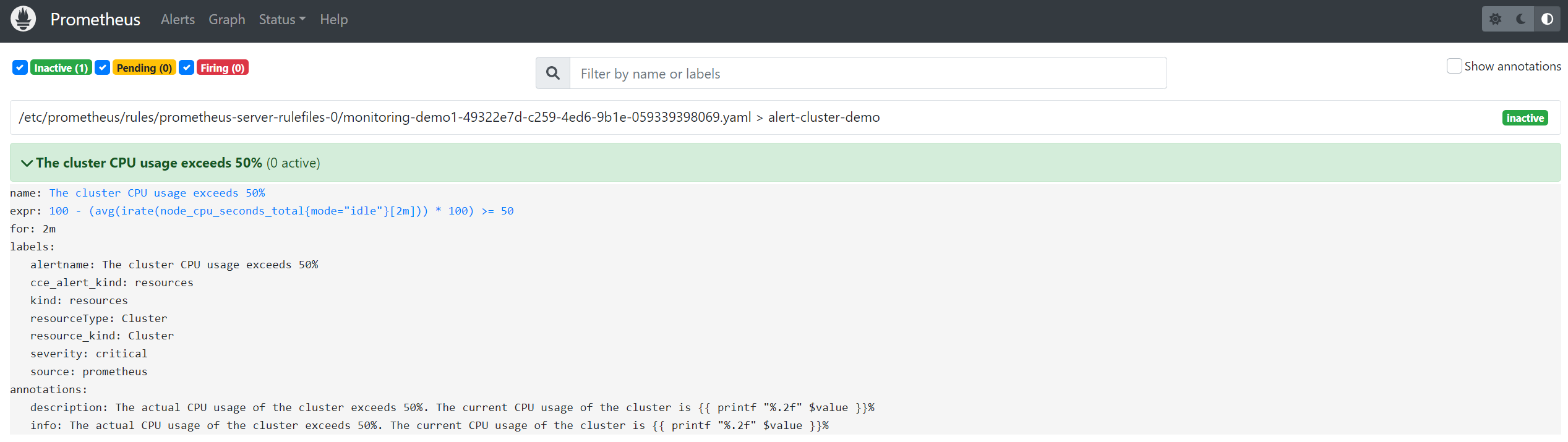Click the rule file path group header

[785, 117]
